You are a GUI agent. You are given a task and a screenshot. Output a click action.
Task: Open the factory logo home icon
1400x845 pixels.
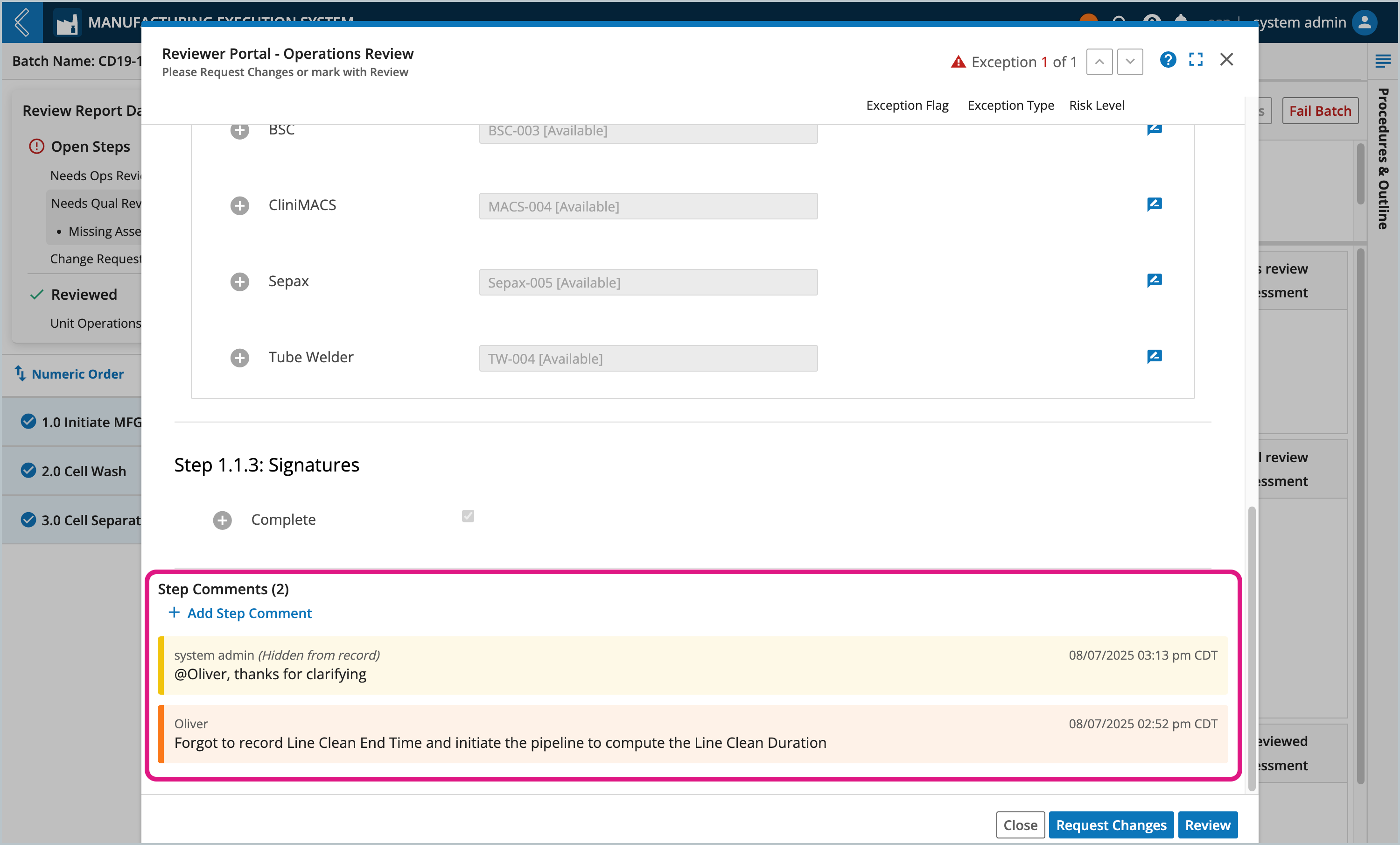67,23
